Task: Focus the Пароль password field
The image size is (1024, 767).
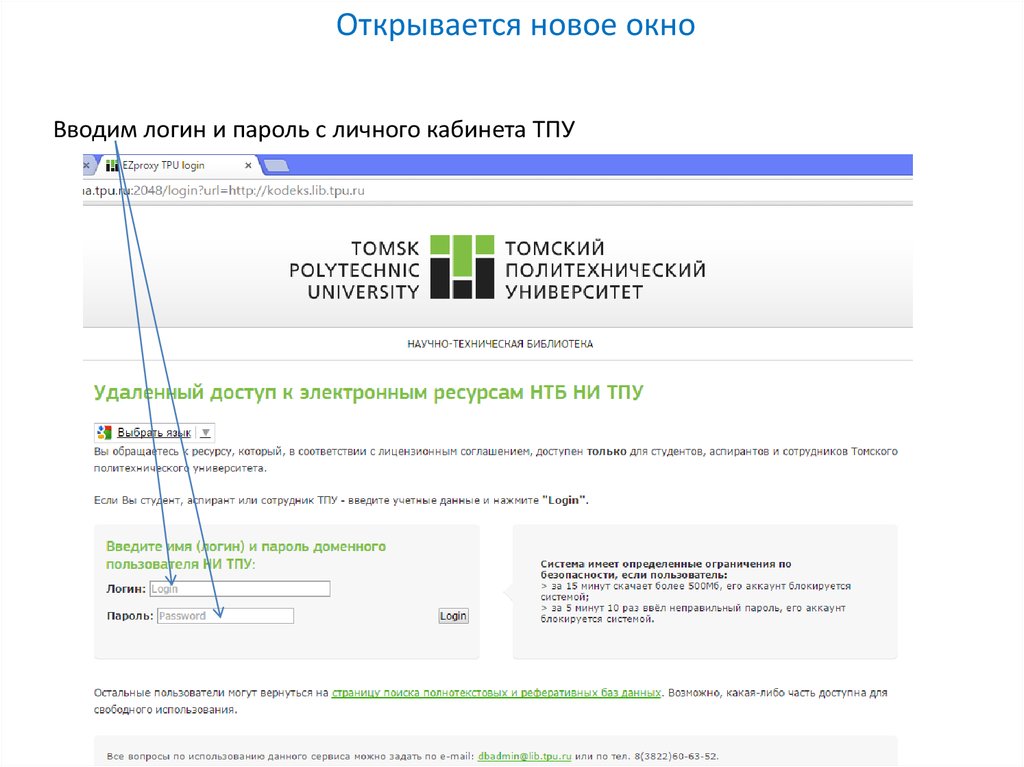Action: tap(225, 615)
